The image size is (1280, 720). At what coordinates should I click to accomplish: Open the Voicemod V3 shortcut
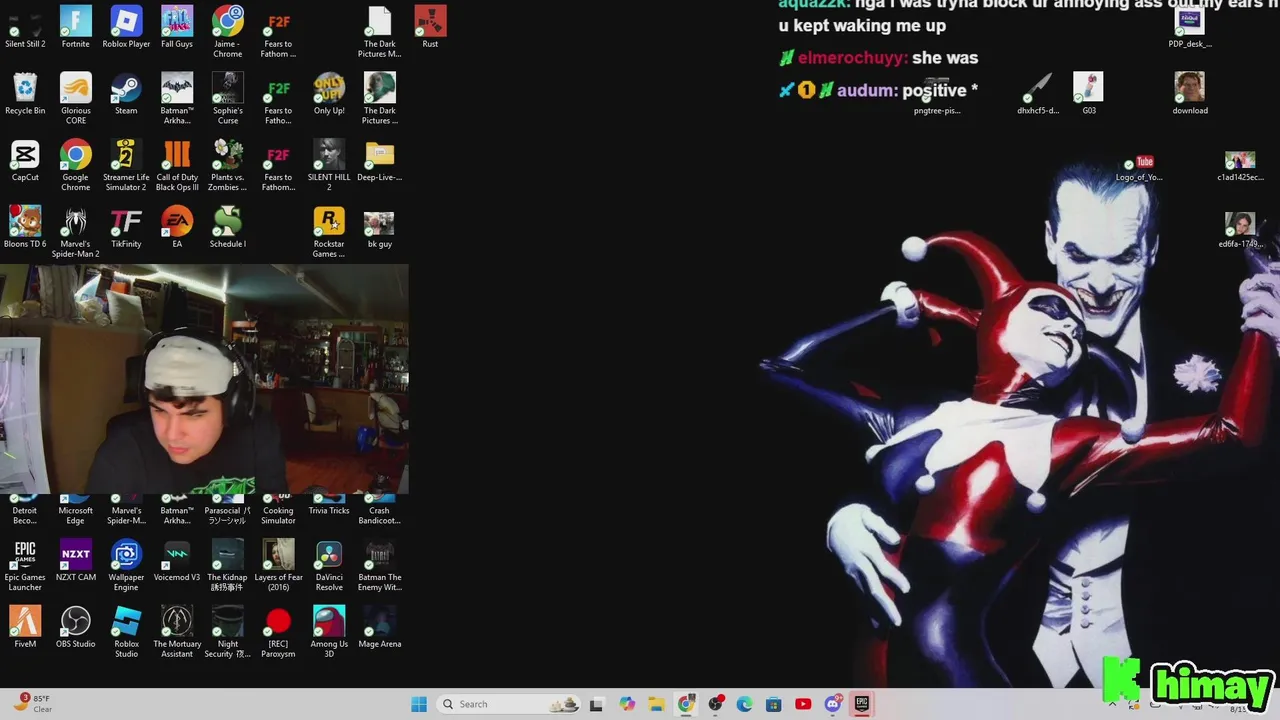click(177, 561)
